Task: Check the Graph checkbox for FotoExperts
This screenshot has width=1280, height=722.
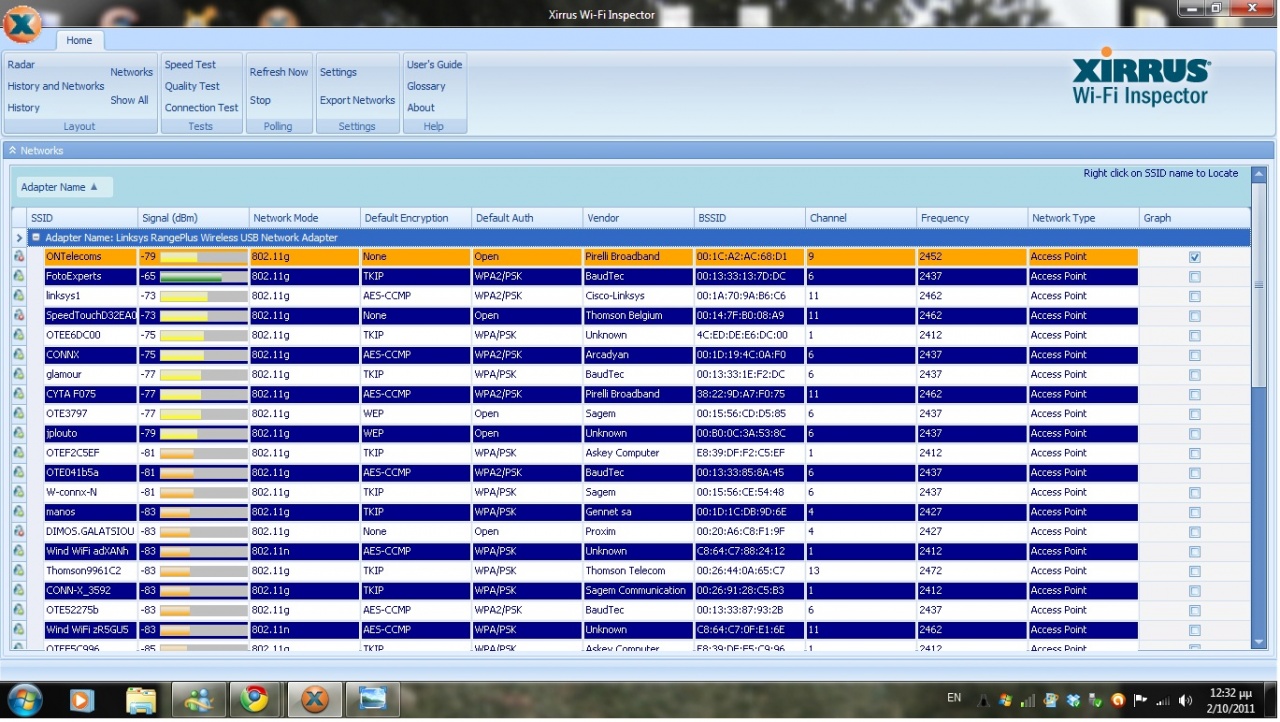Action: point(1195,277)
